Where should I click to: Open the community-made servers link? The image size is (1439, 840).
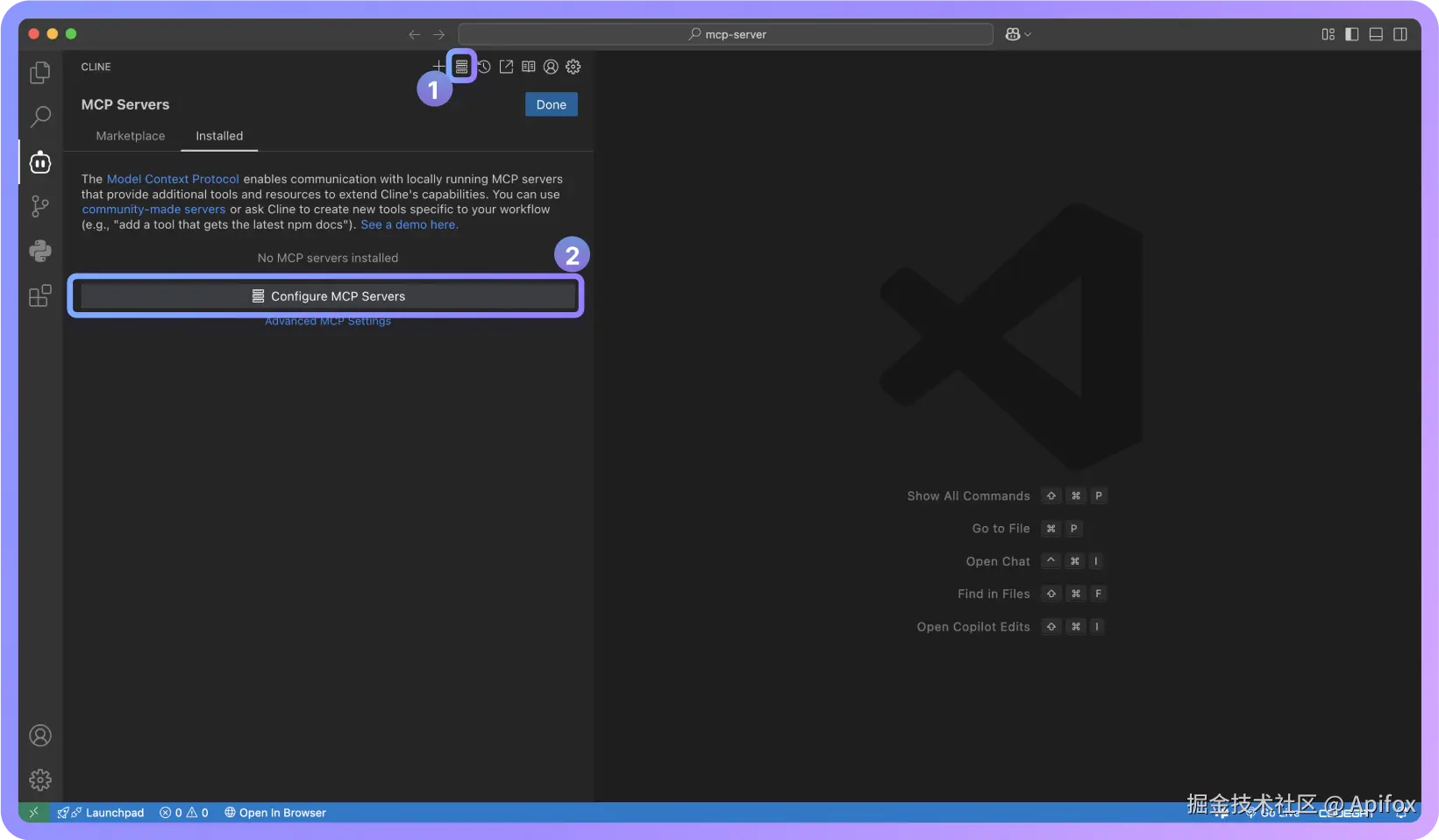tap(153, 210)
